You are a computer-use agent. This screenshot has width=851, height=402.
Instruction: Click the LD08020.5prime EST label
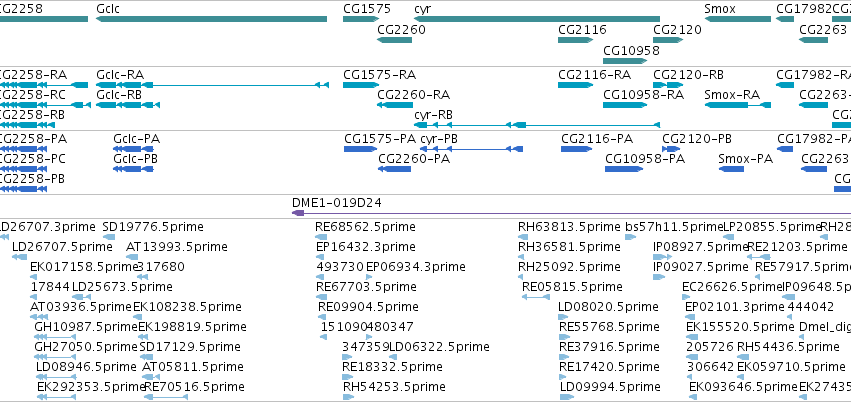click(x=608, y=307)
